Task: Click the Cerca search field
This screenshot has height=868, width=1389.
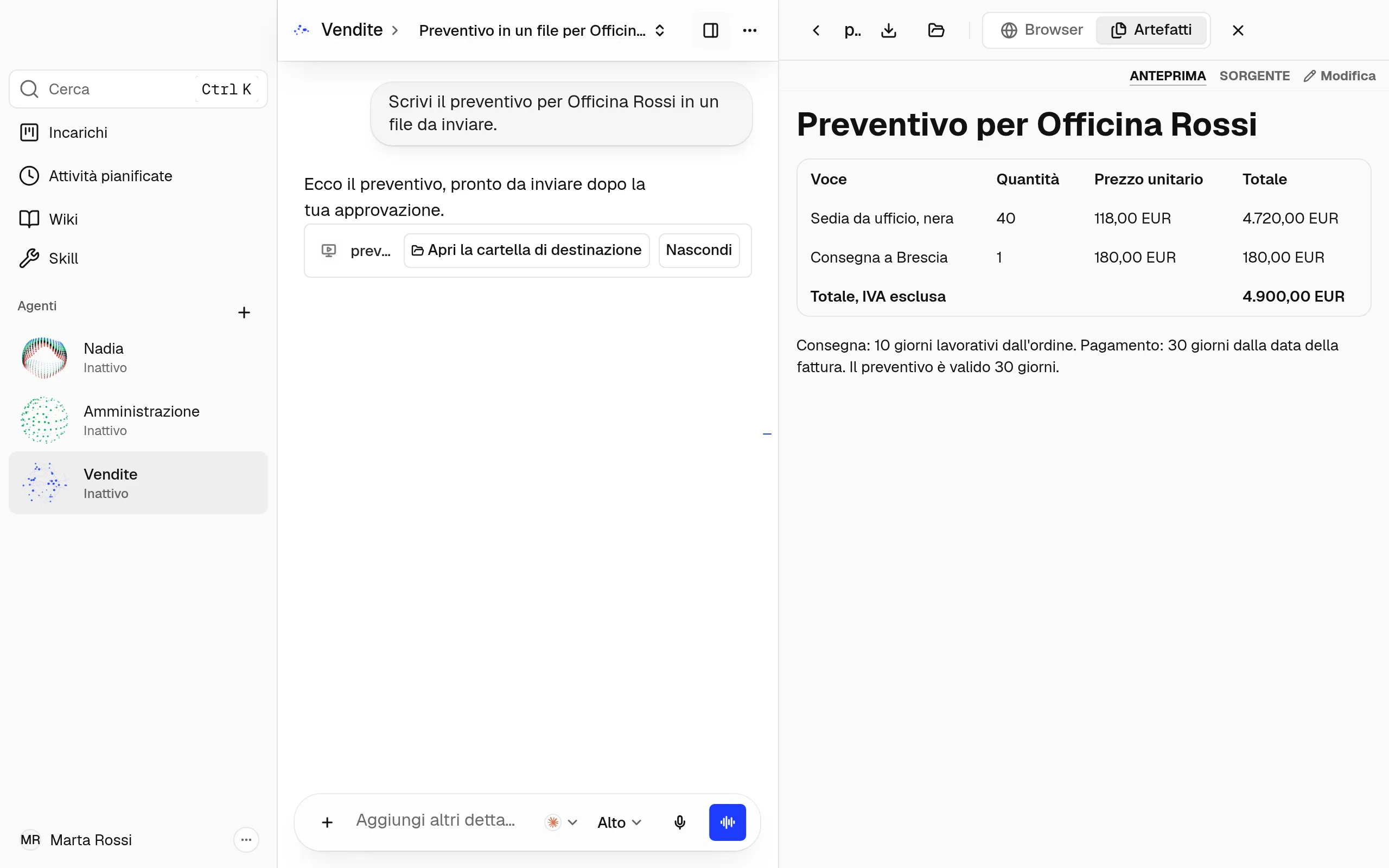Action: tap(138, 89)
